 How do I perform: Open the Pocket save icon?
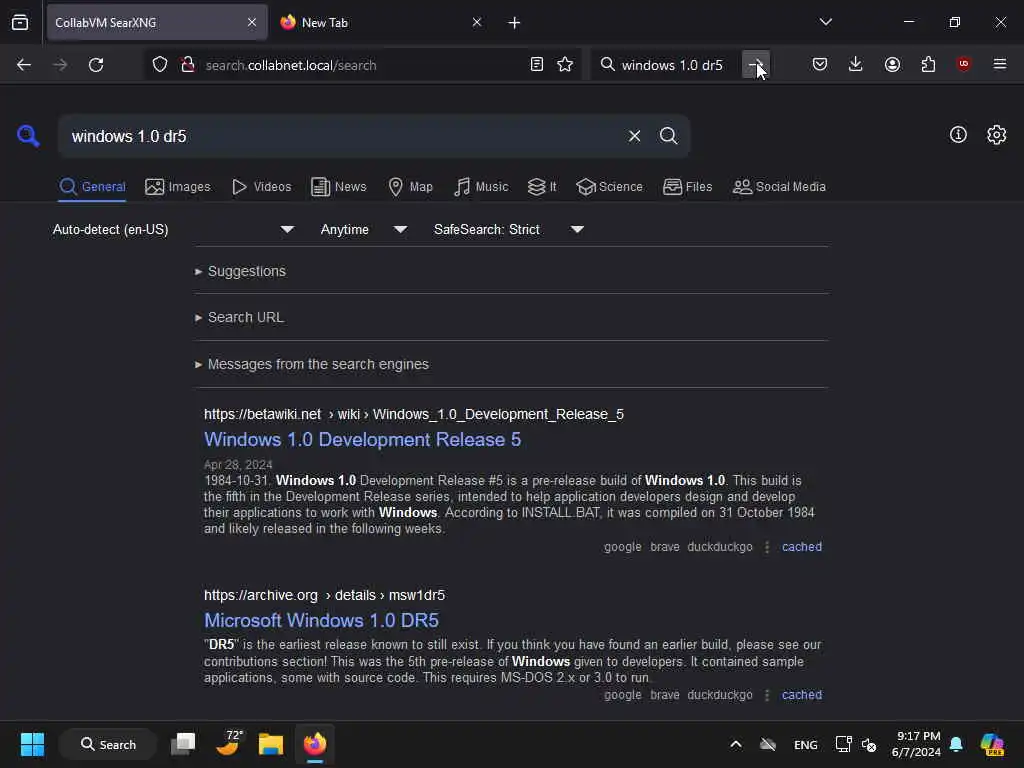pyautogui.click(x=820, y=64)
